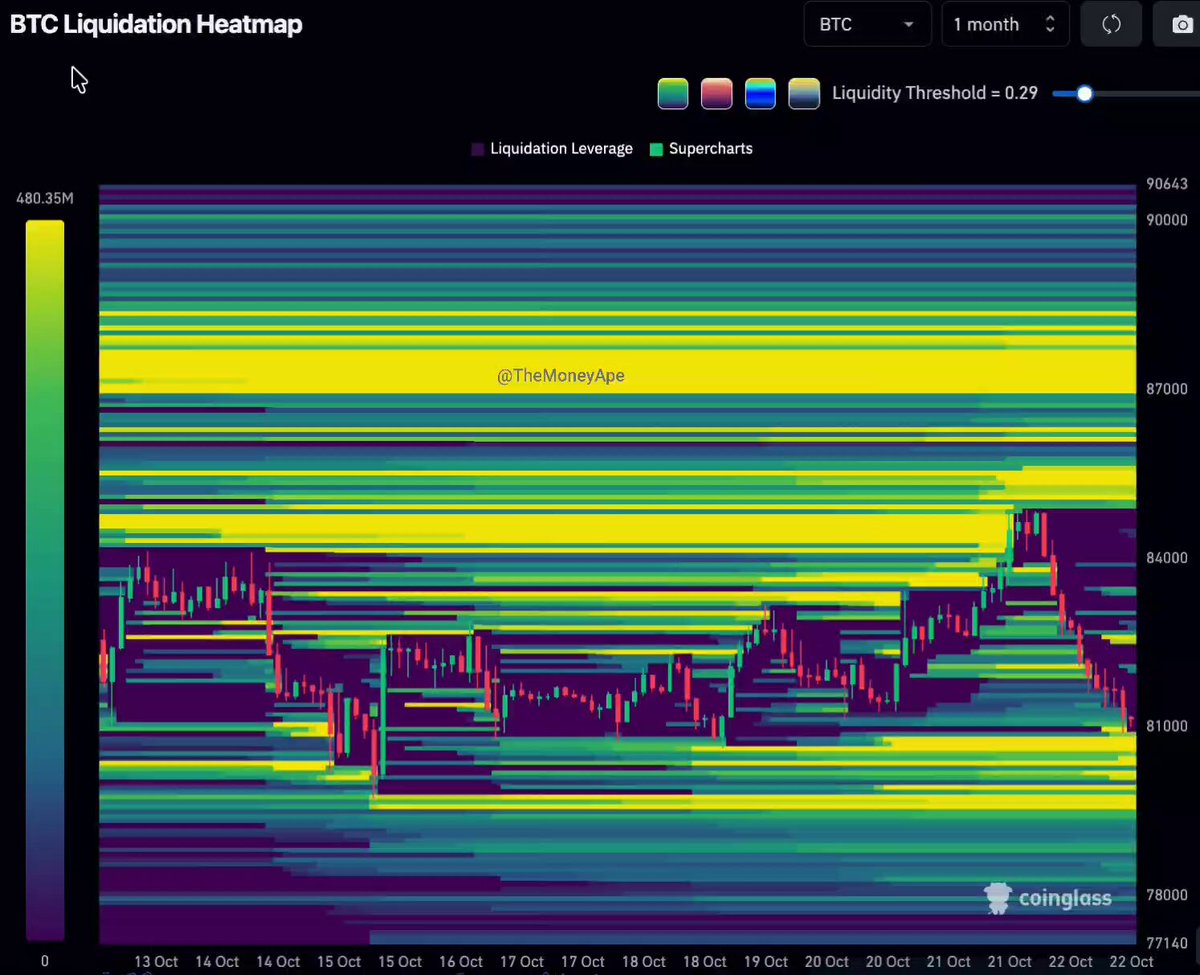The image size is (1200, 975).
Task: Click the 480.35M scale maximum label
Action: [x=45, y=199]
